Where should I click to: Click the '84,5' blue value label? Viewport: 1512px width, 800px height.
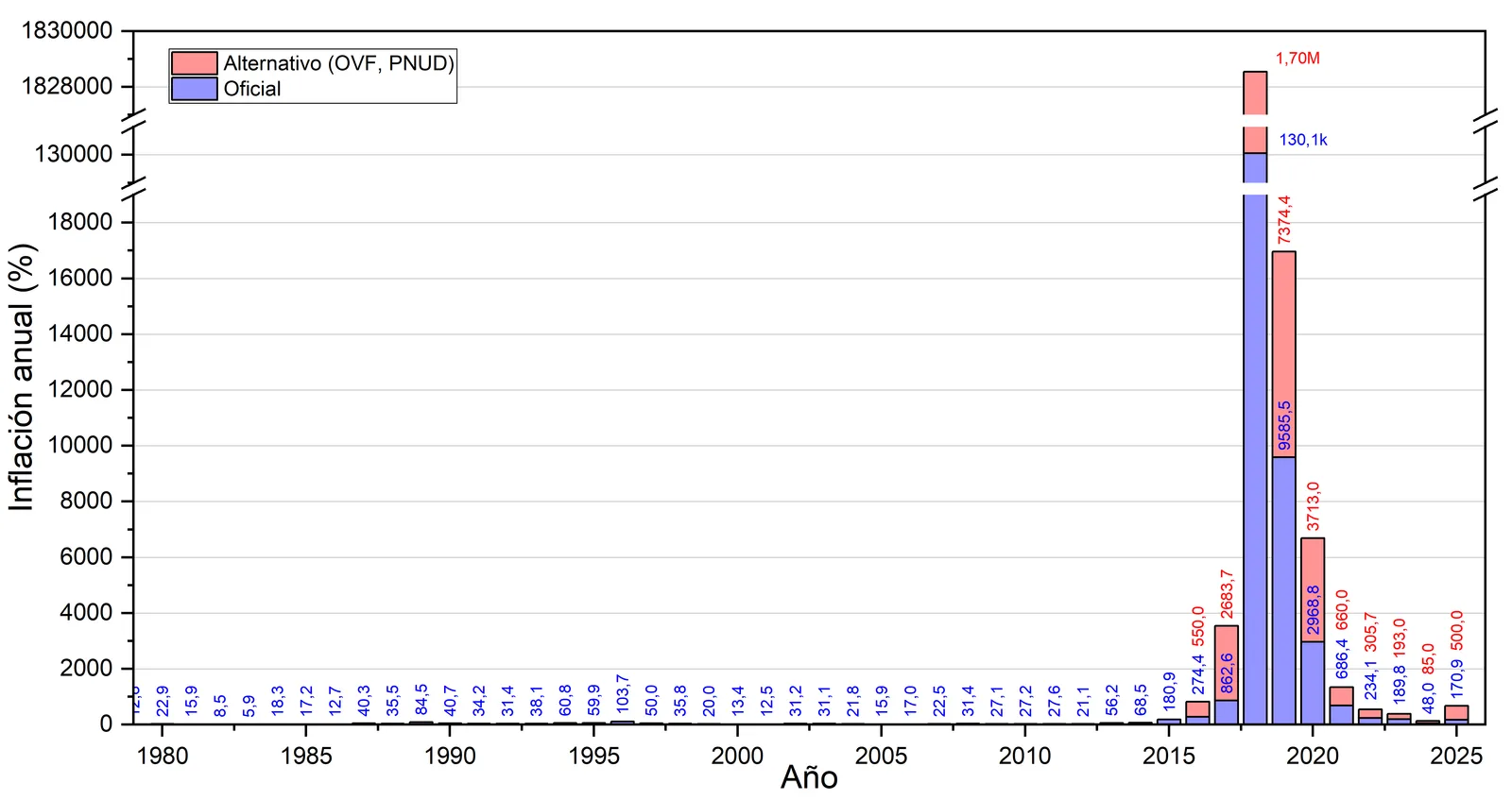[421, 700]
